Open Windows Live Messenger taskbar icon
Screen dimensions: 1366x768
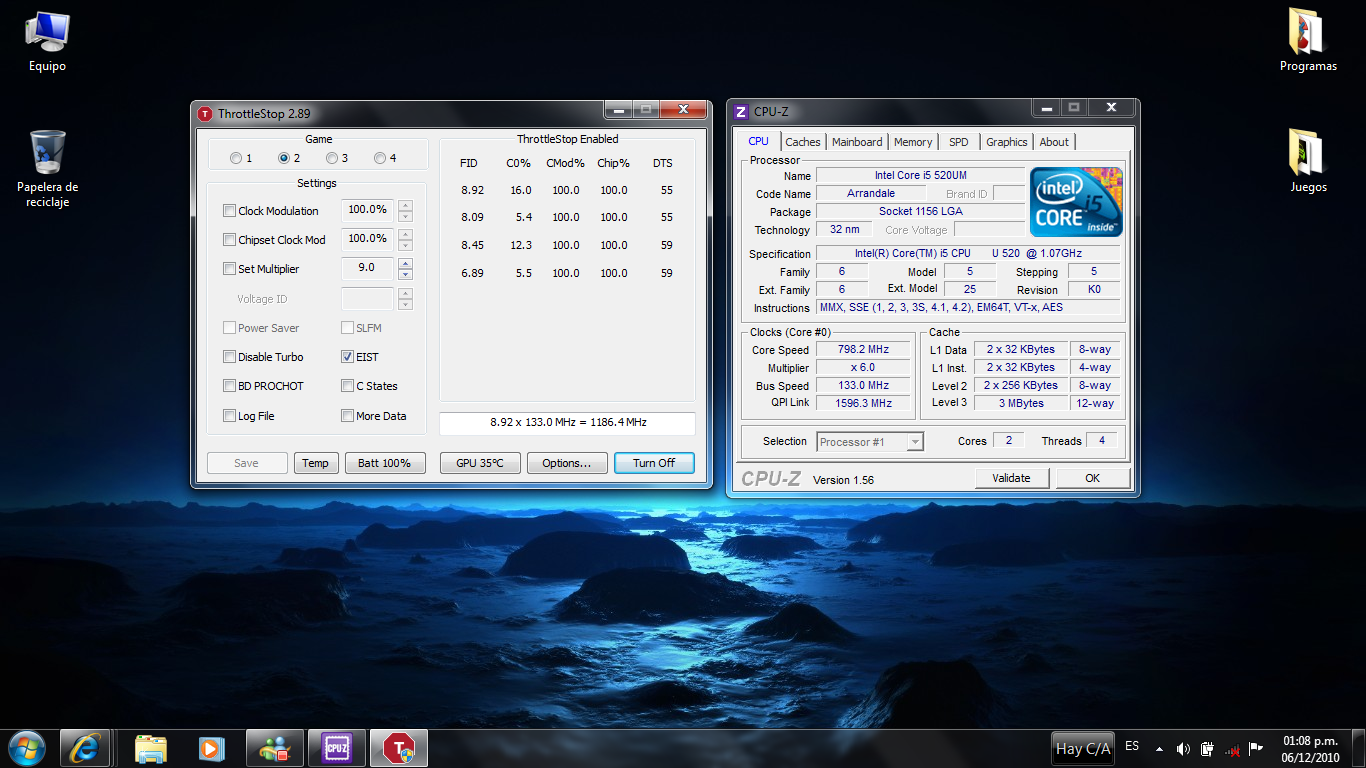click(274, 747)
